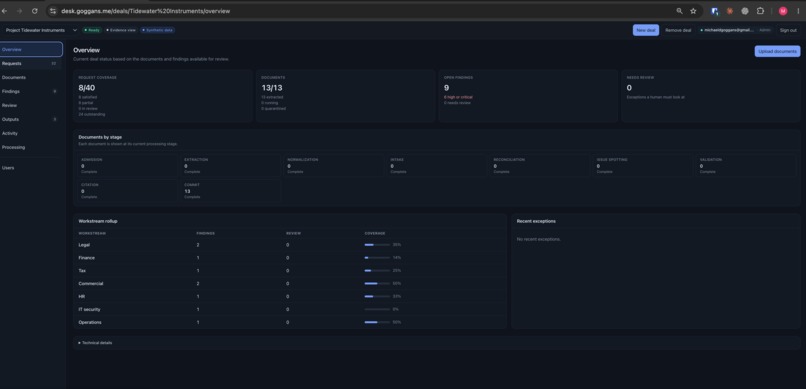Screen dimensions: 806x389
Task: Click the Legal coverage progress bar
Action: [377, 245]
